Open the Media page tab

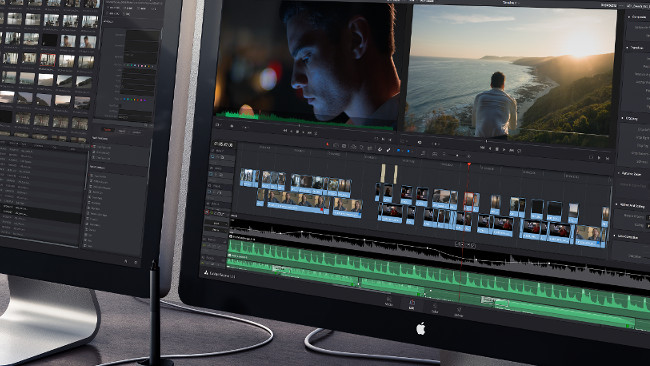tap(389, 301)
